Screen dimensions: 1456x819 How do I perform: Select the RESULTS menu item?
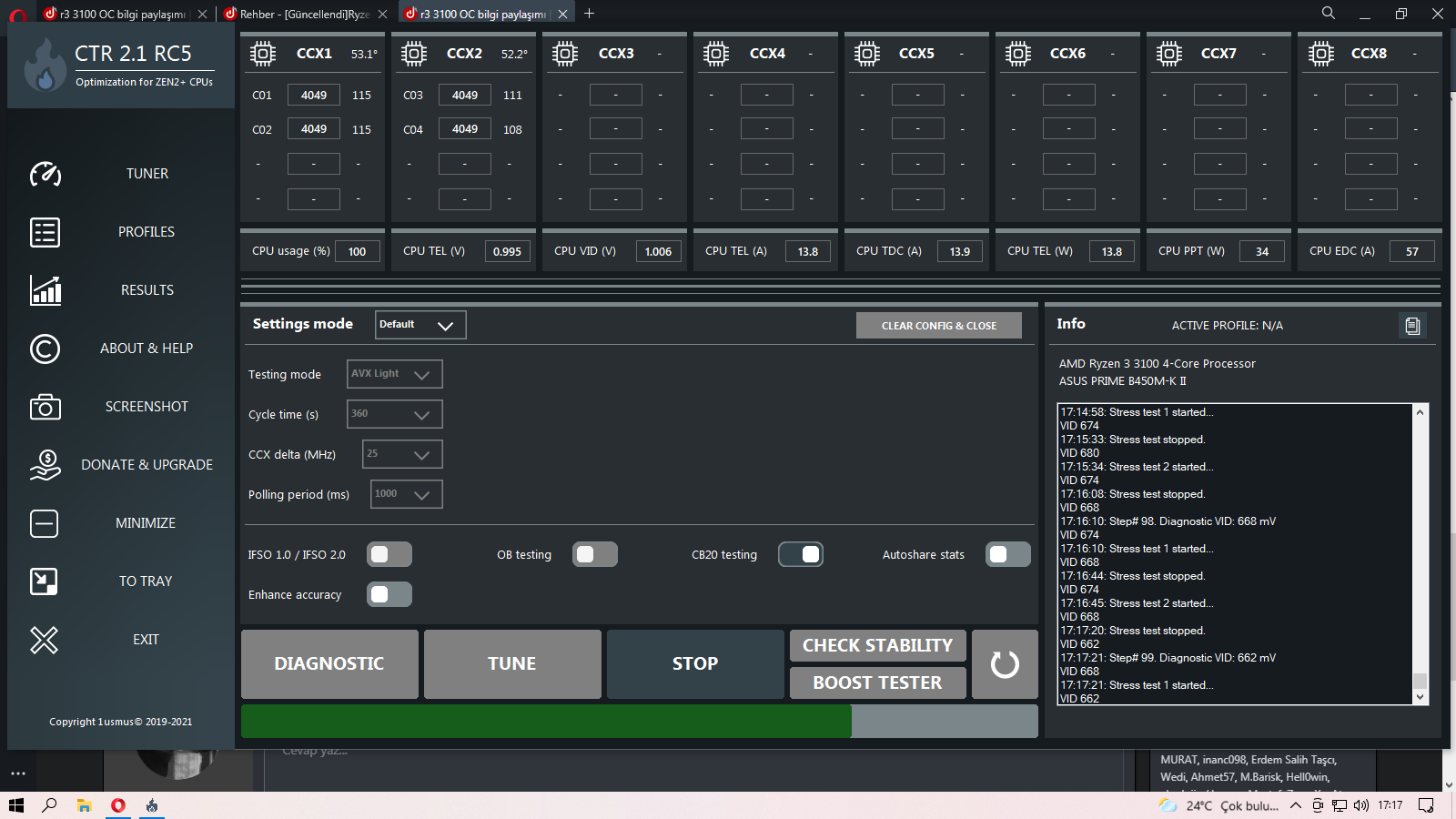(x=147, y=290)
